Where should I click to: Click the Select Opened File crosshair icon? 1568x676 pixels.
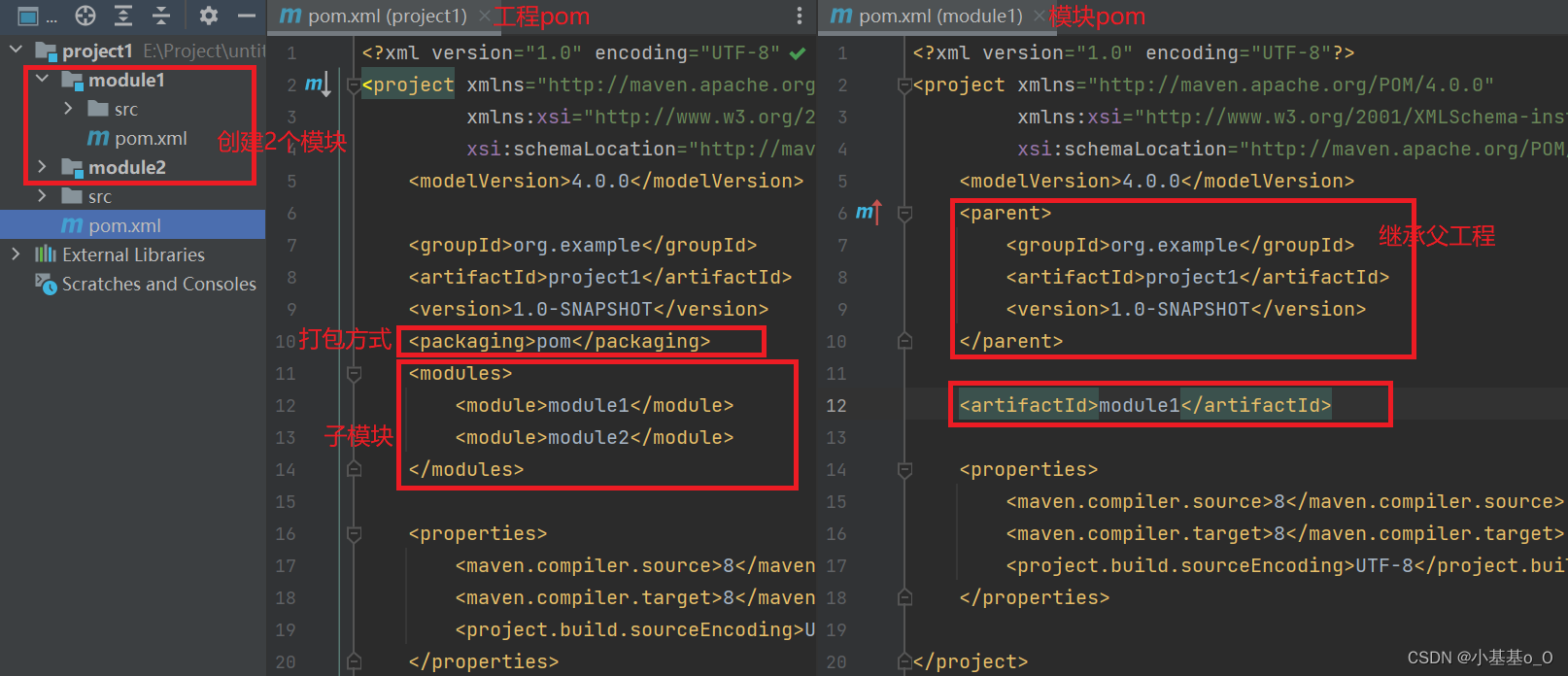(85, 16)
